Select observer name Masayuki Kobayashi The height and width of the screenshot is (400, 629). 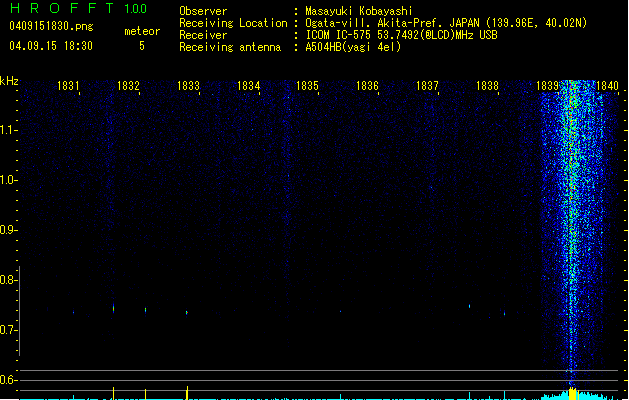[x=359, y=11]
